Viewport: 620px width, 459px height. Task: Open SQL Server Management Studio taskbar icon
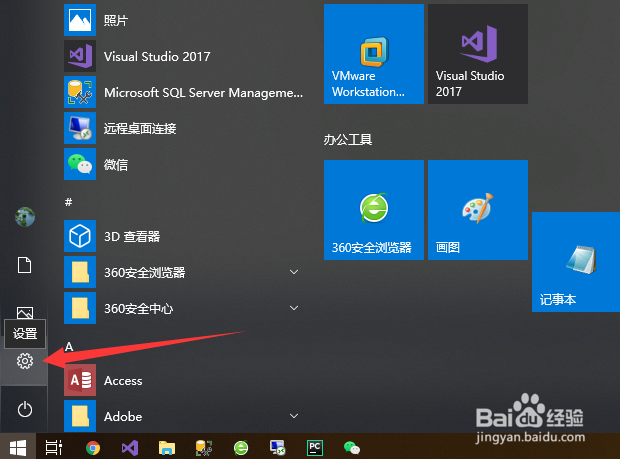coord(204,448)
